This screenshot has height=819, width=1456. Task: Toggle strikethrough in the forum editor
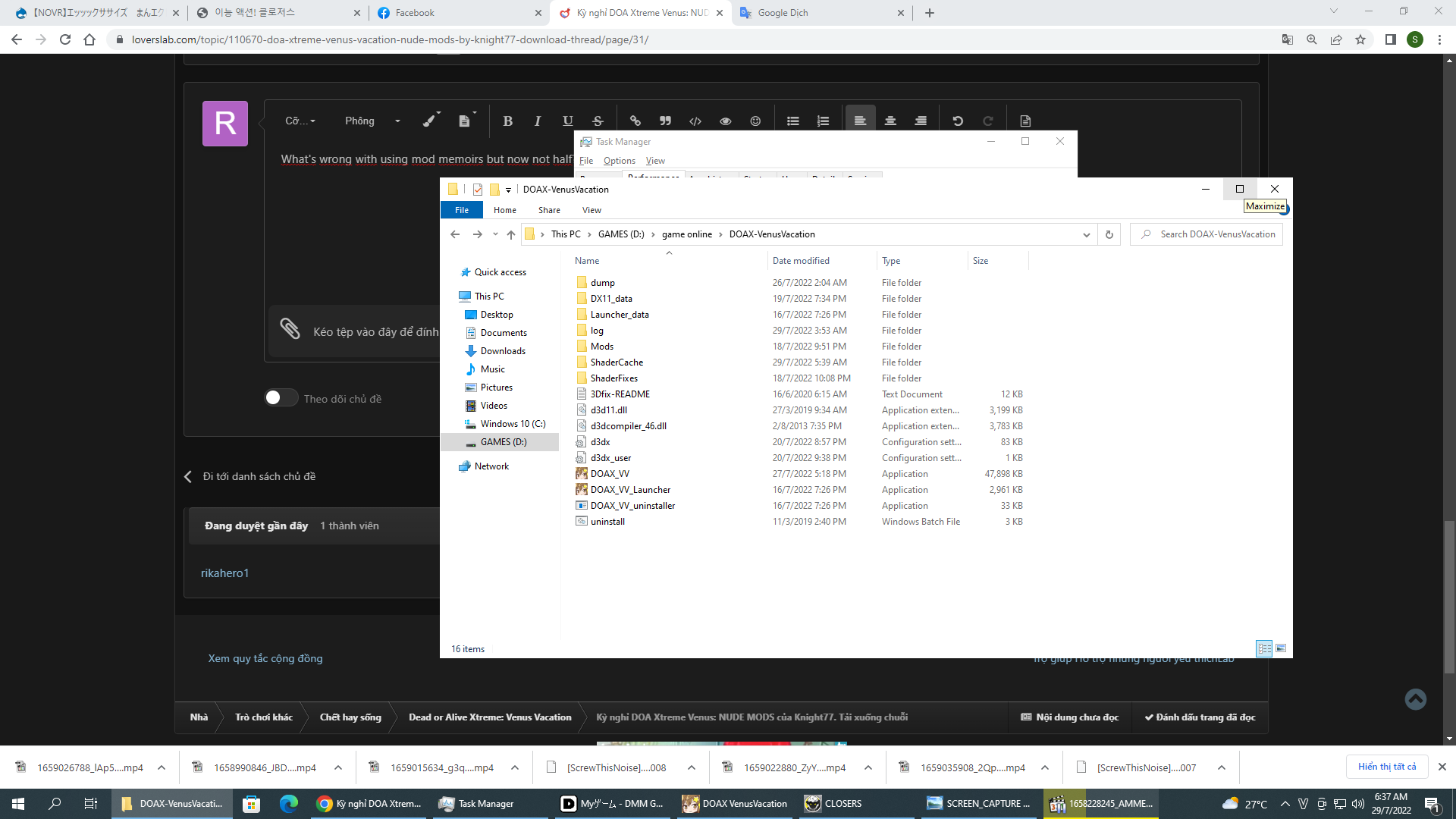(598, 121)
